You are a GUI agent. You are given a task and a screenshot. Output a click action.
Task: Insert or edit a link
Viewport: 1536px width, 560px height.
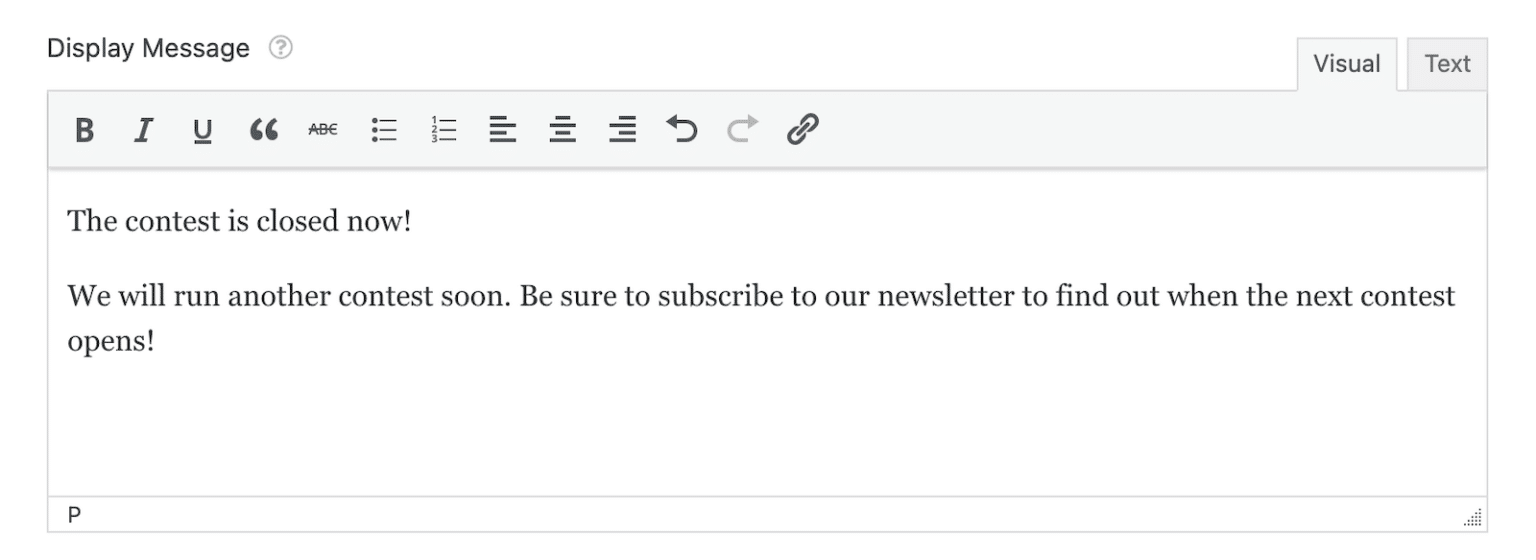click(802, 130)
